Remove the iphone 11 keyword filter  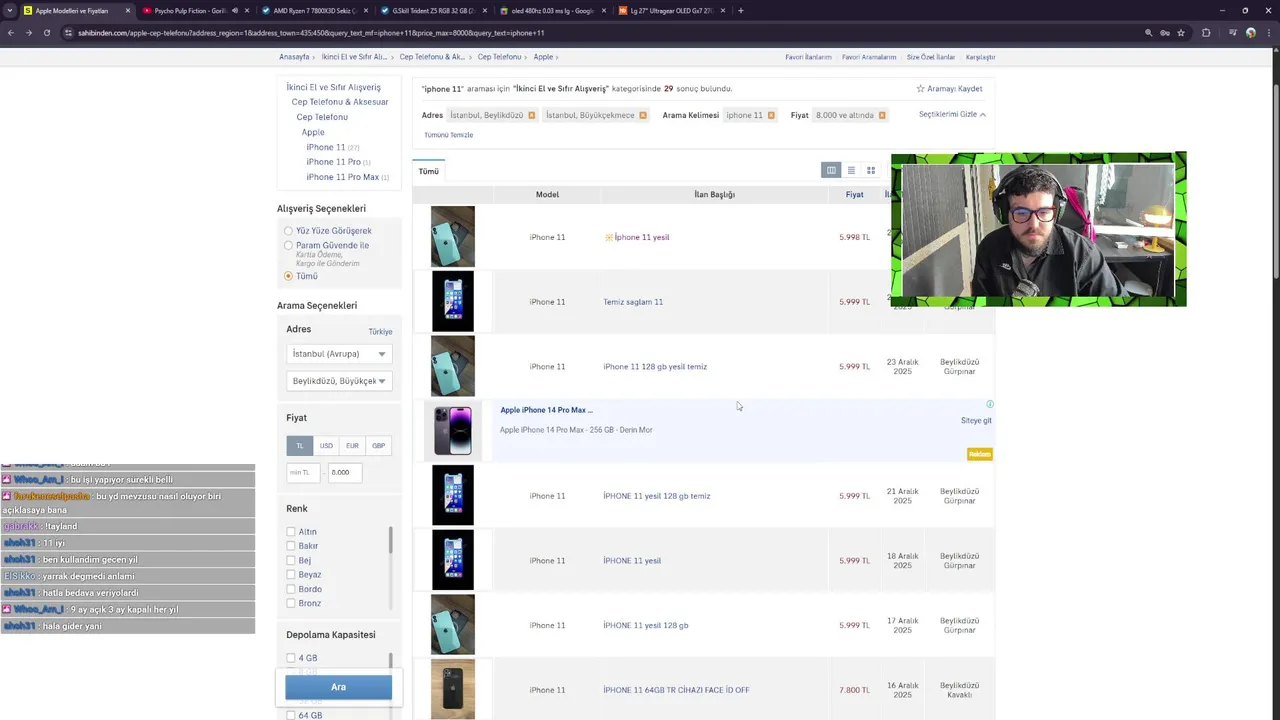click(x=771, y=115)
